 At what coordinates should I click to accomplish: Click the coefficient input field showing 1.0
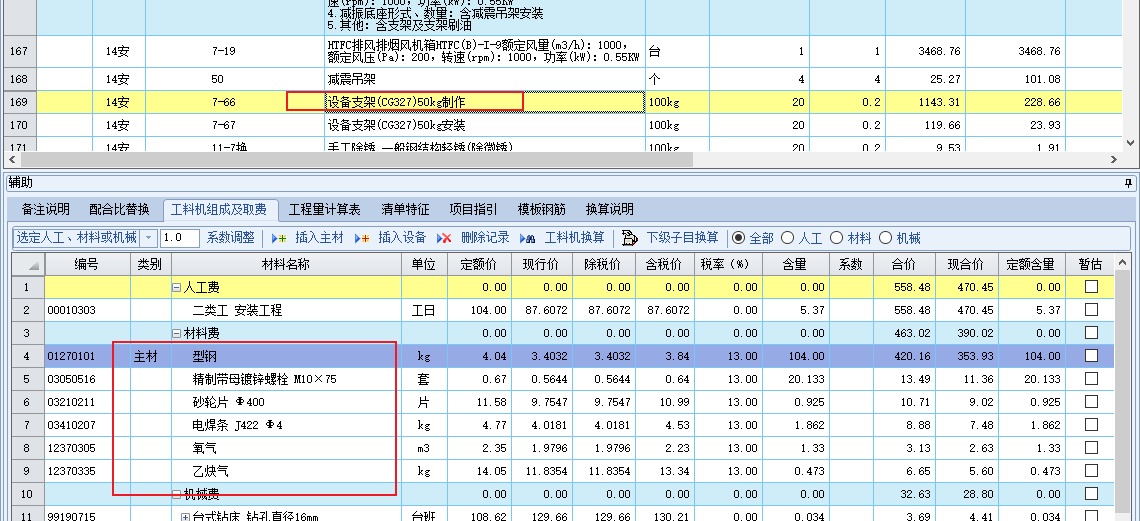tap(180, 238)
